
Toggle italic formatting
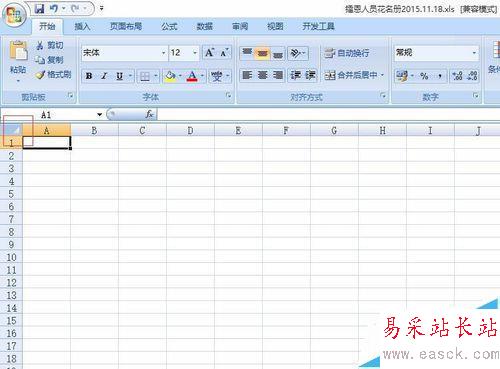click(x=104, y=76)
